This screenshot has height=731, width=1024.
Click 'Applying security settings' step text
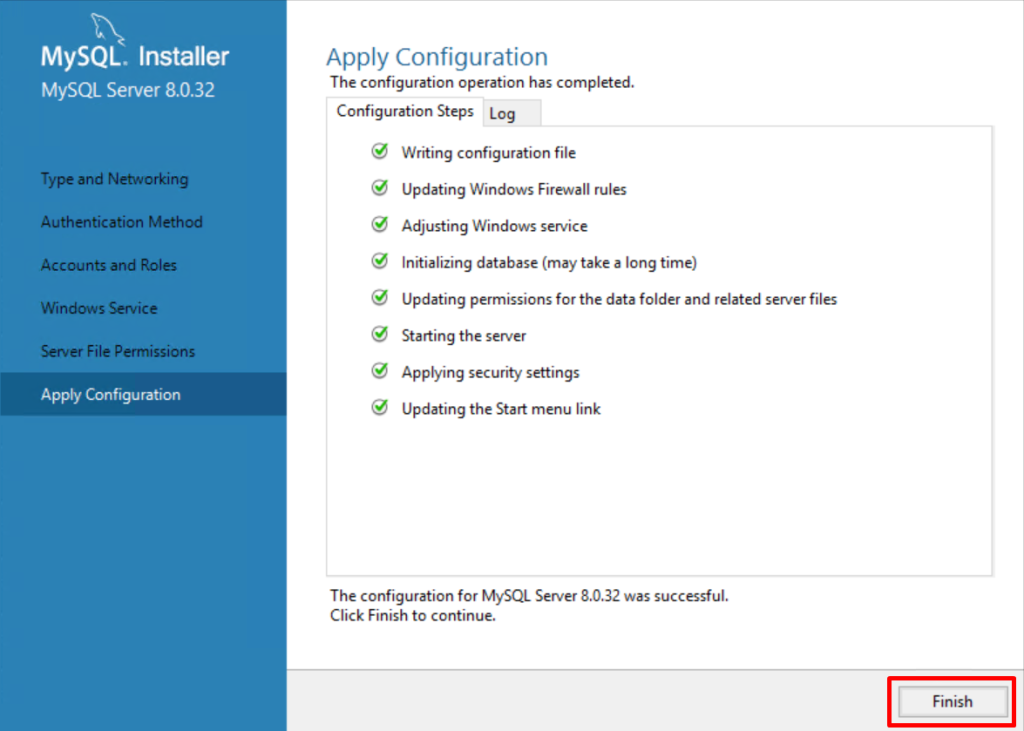(490, 372)
